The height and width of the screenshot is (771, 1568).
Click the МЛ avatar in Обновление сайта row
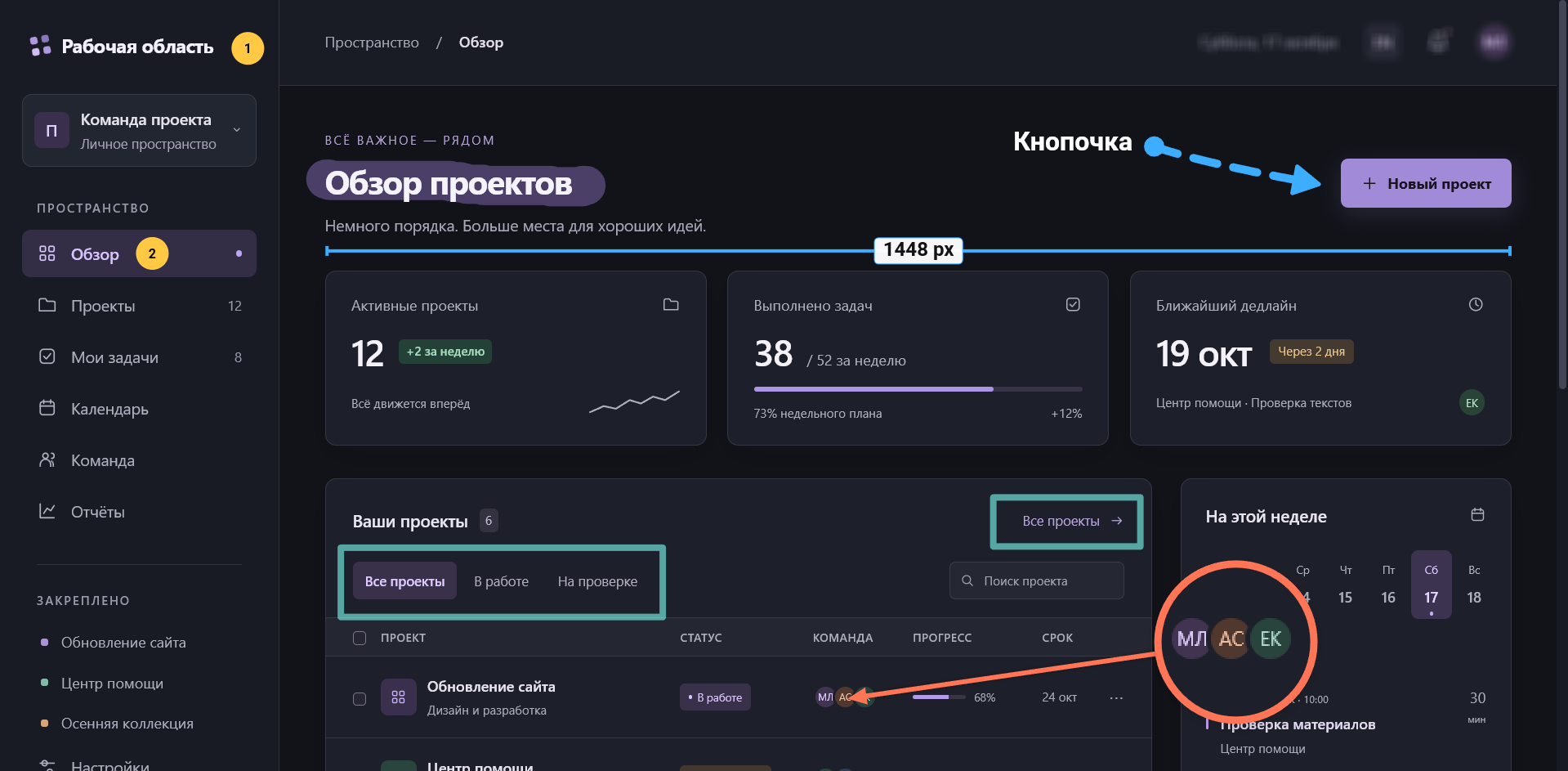pos(825,697)
